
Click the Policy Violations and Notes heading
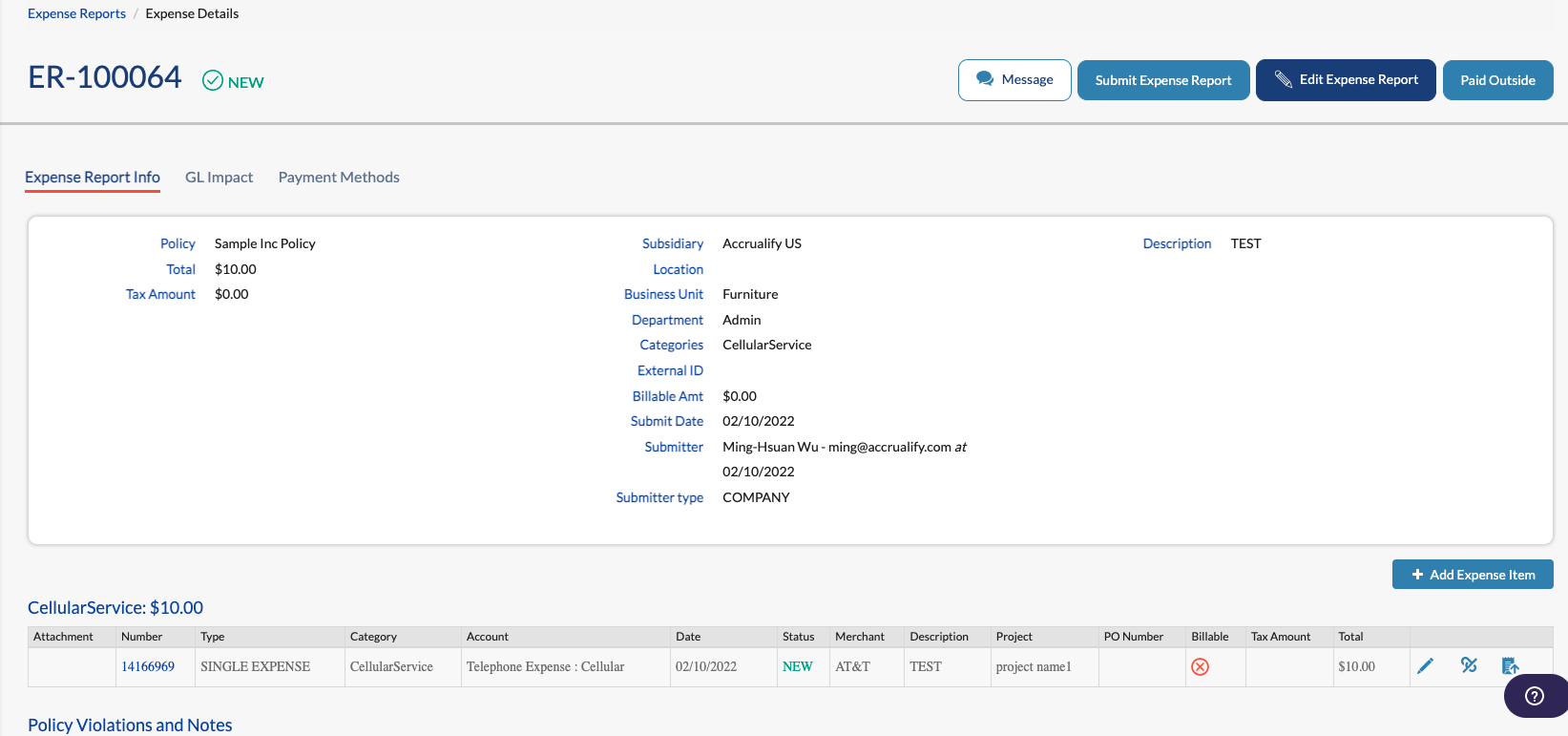click(x=130, y=725)
